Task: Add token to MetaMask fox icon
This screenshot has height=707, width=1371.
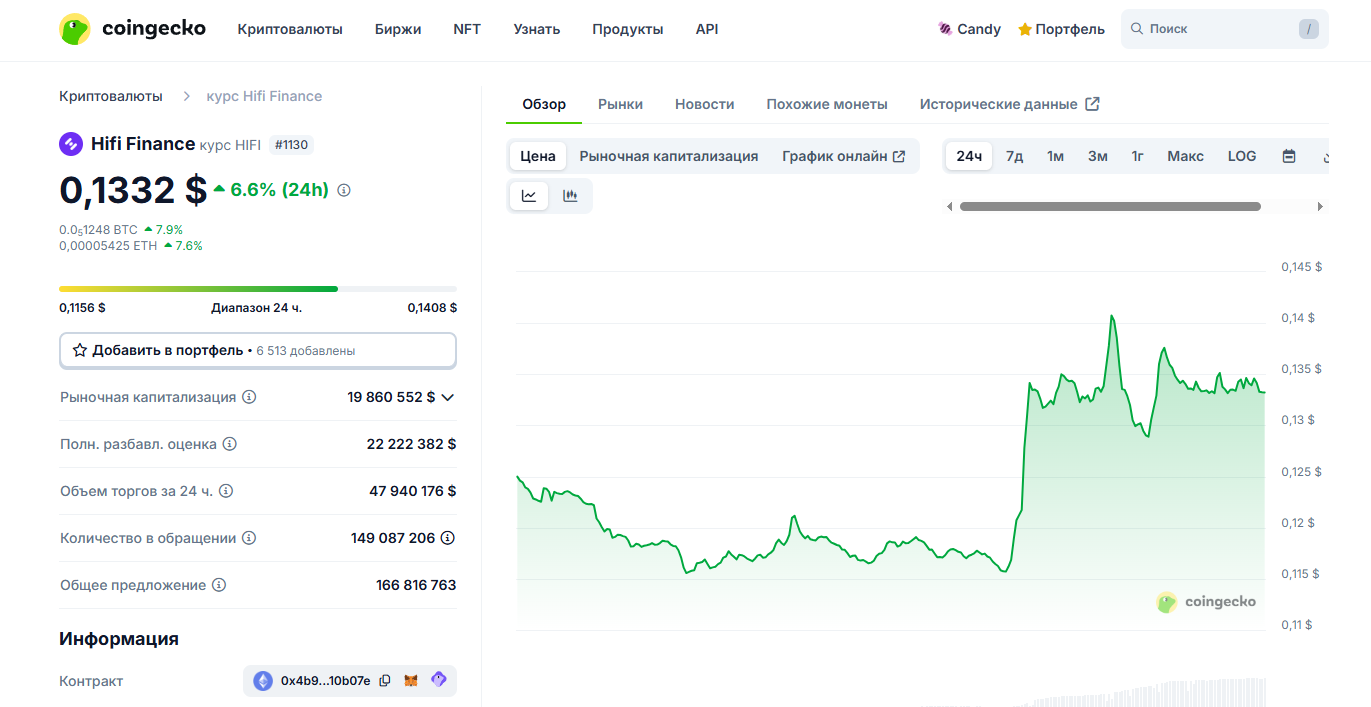Action: [411, 681]
